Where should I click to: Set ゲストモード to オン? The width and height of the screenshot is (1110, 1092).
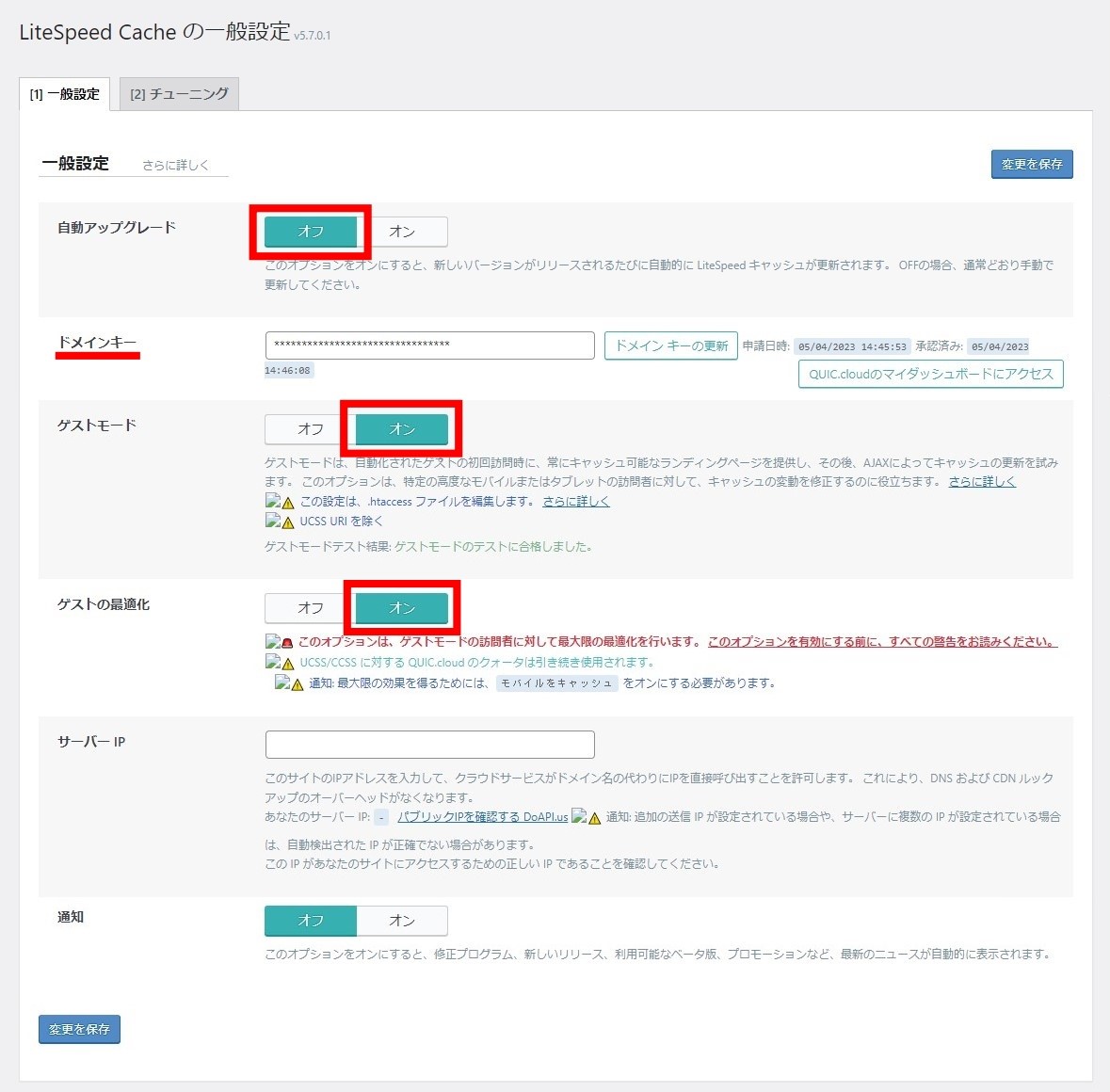[x=402, y=429]
